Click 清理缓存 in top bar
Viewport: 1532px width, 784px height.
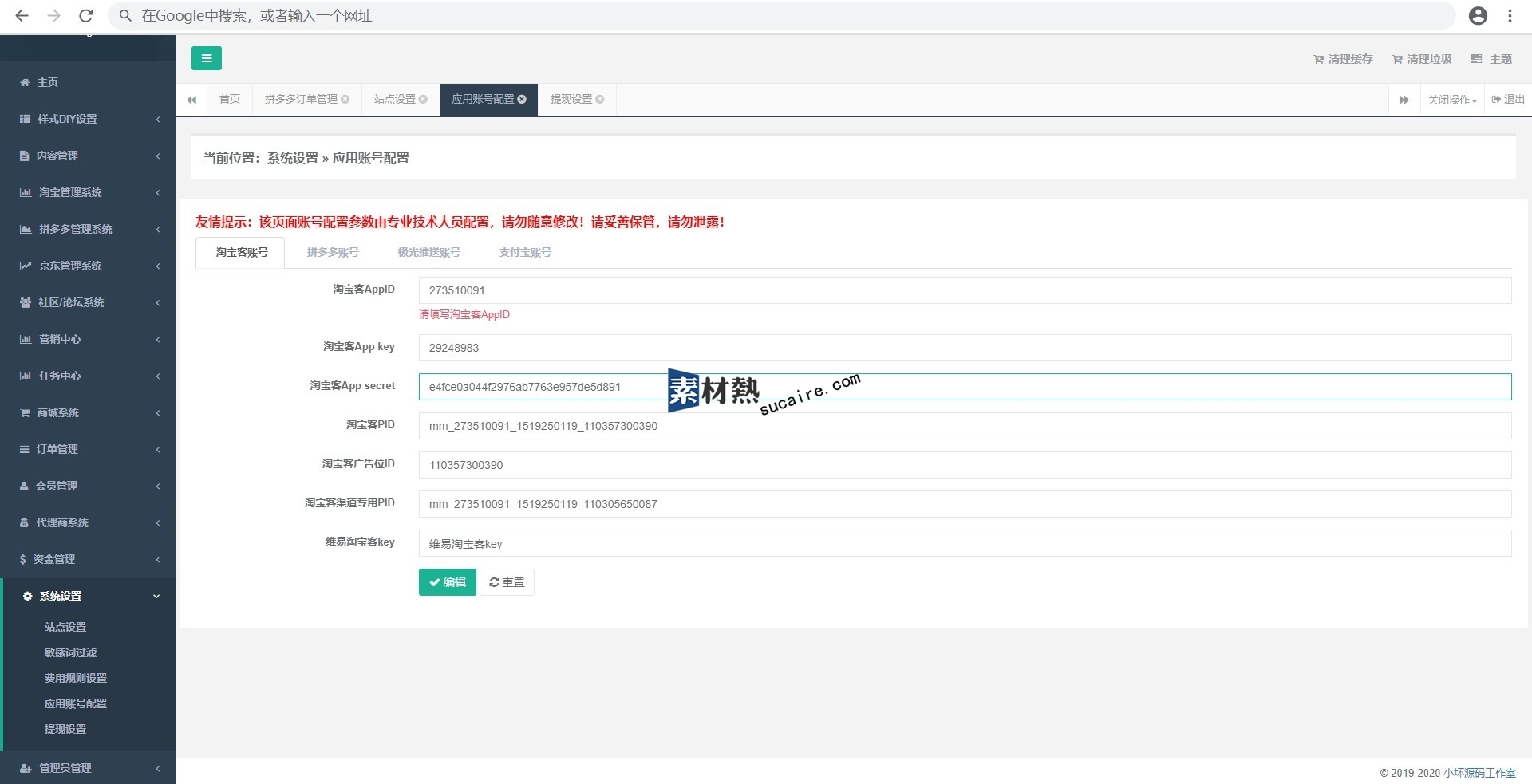(1343, 59)
